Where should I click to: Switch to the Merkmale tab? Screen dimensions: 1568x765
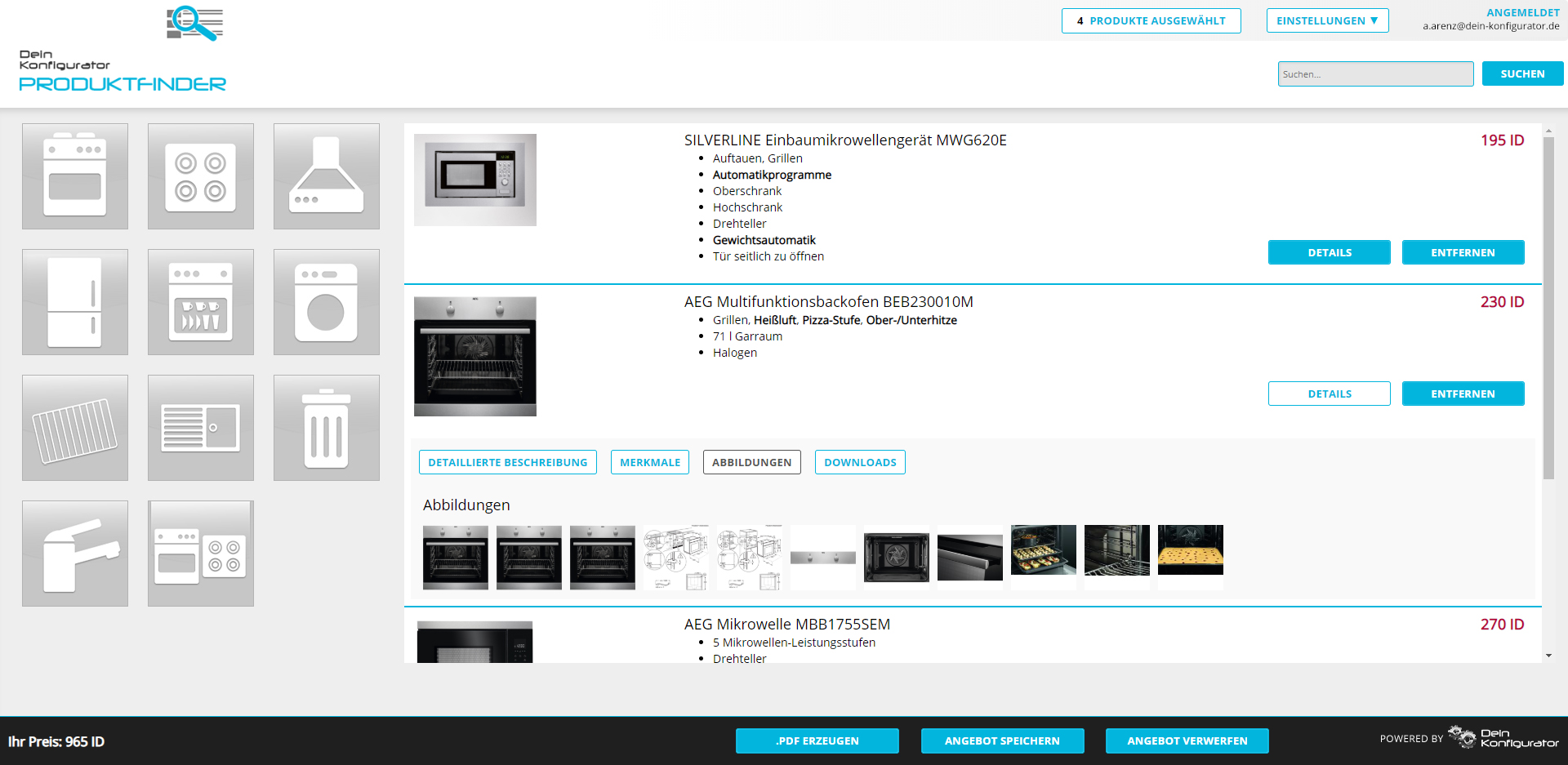650,462
